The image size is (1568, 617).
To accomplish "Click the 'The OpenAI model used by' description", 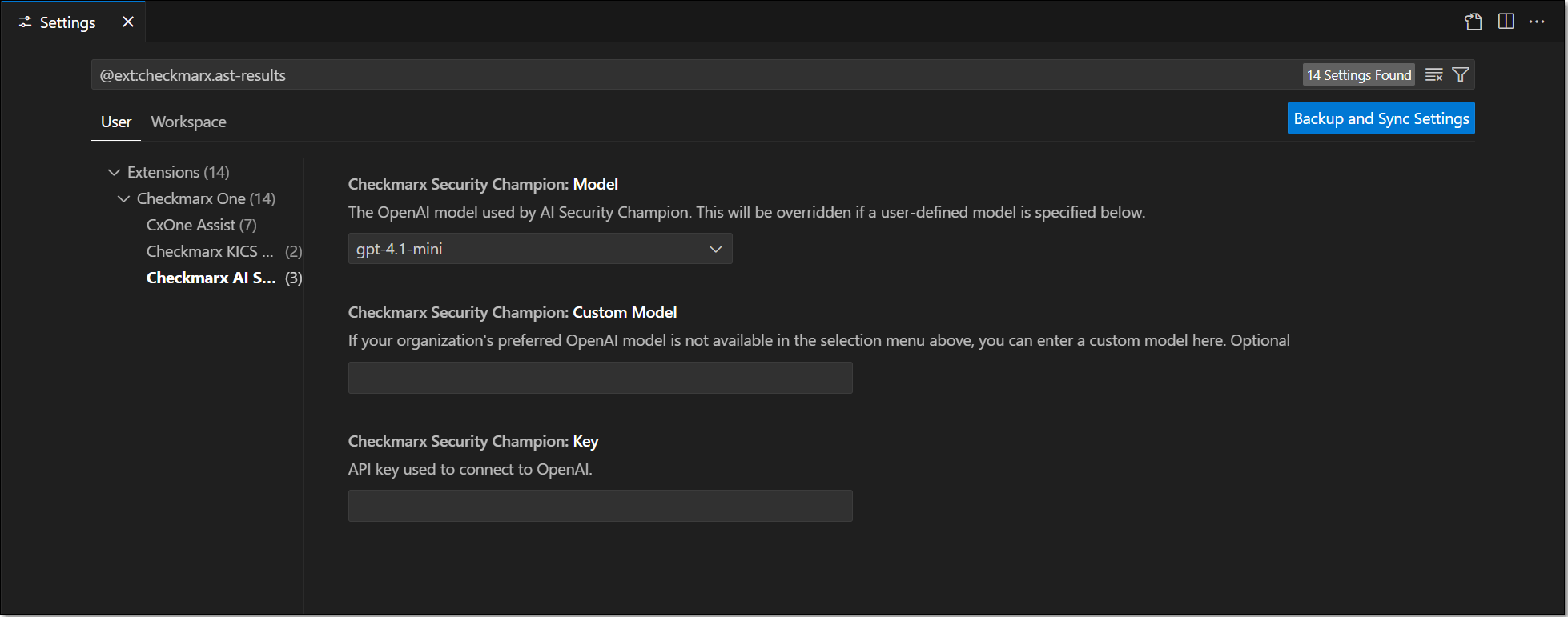I will tap(746, 212).
